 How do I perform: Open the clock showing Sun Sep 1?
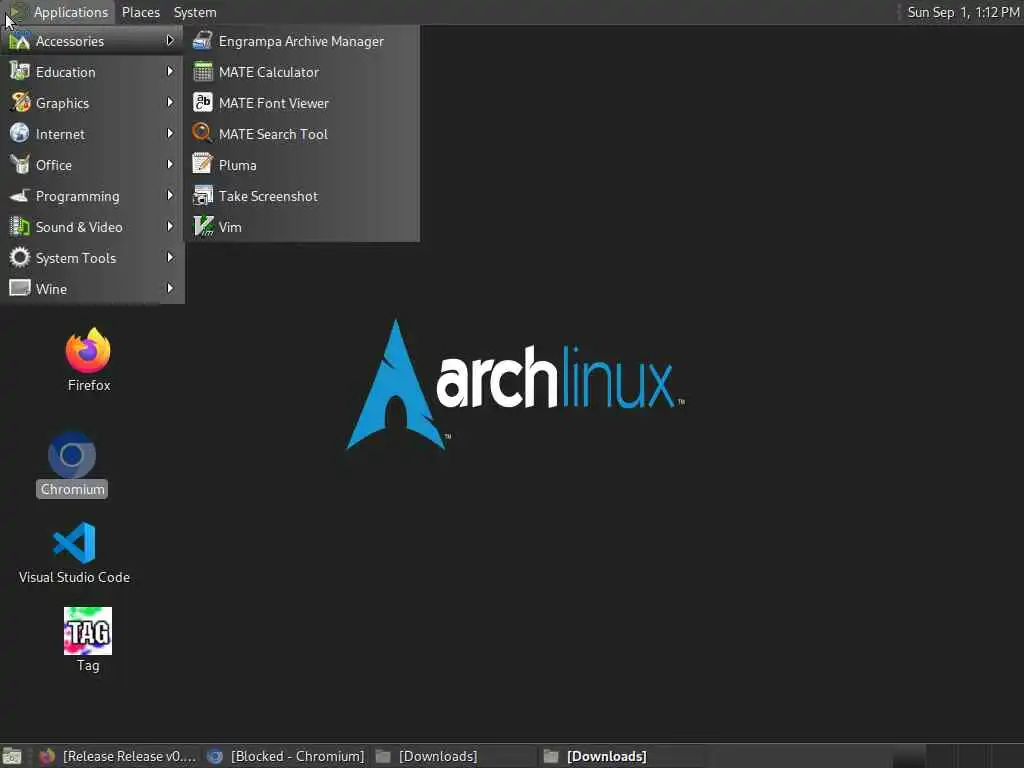tap(963, 12)
